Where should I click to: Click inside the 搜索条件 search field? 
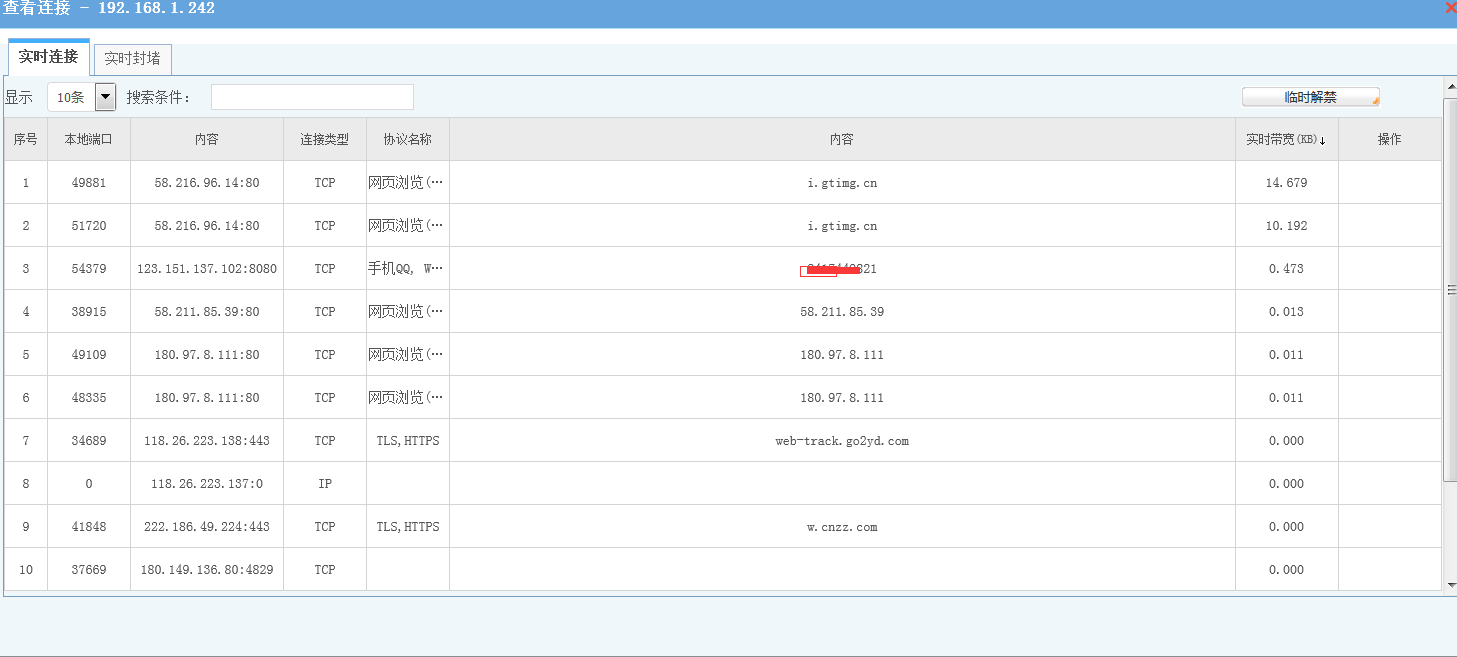(x=311, y=96)
